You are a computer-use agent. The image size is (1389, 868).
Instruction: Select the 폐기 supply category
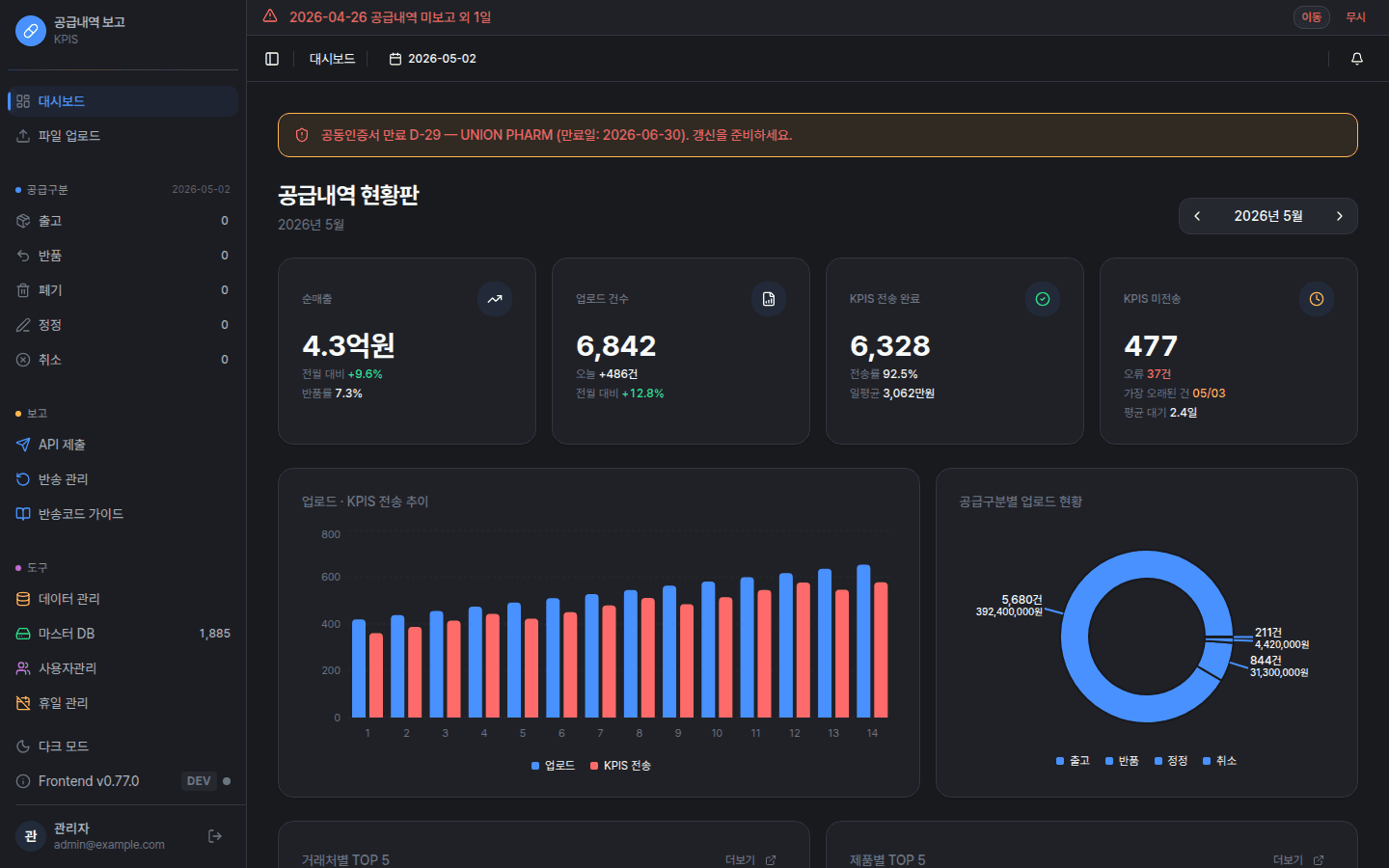click(x=123, y=290)
